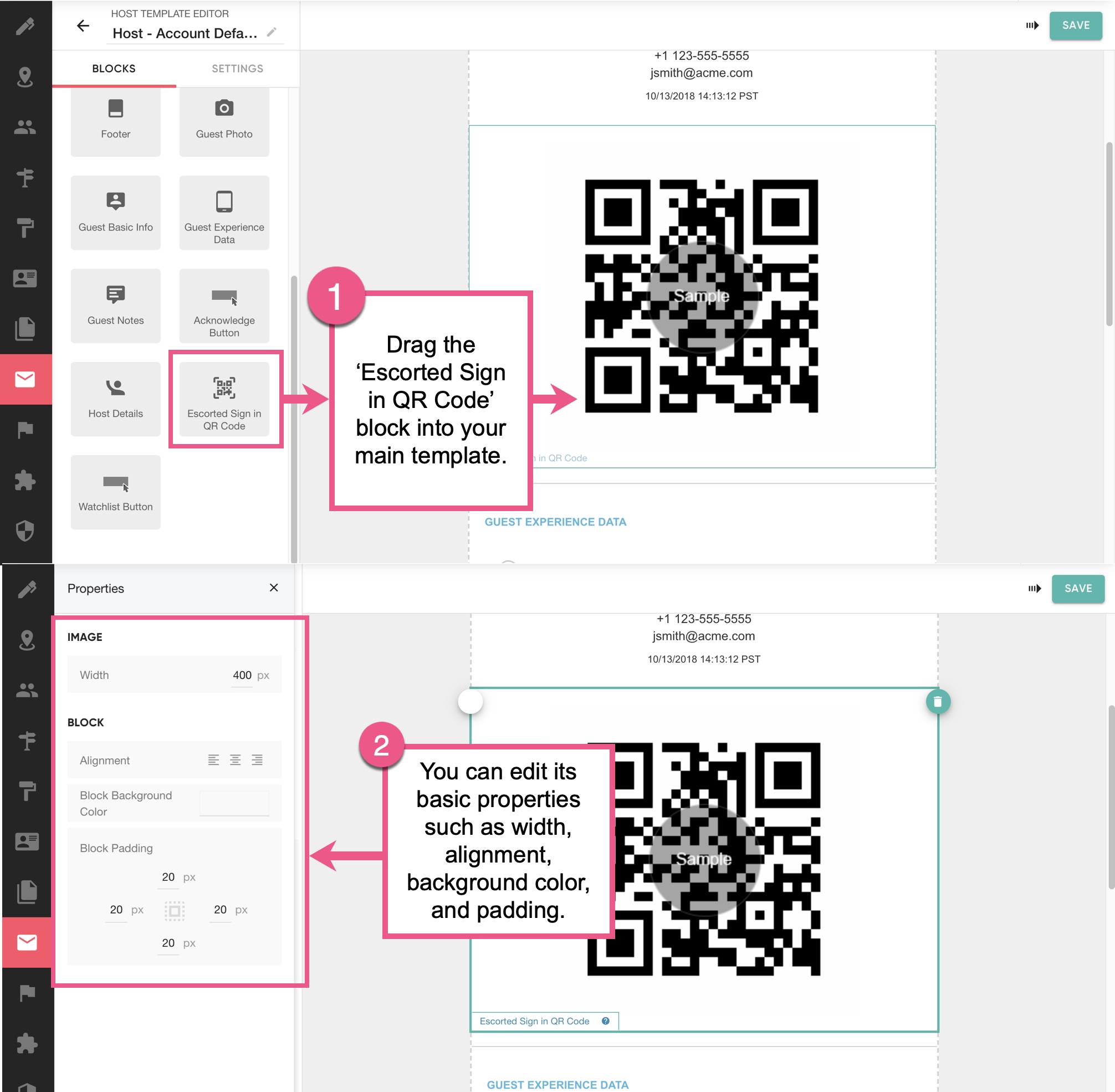The width and height of the screenshot is (1115, 1092).
Task: Close the Properties panel
Action: click(x=273, y=588)
